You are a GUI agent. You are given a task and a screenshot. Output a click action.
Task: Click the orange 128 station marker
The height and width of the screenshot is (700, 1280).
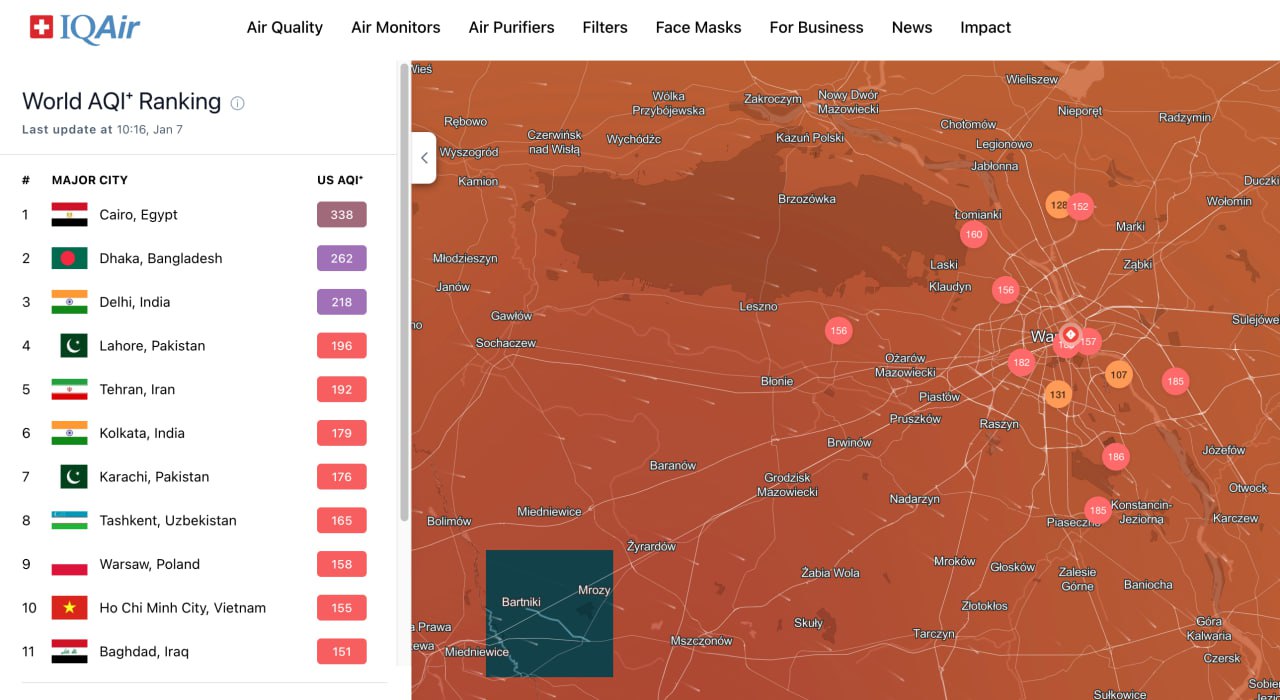pyautogui.click(x=1057, y=205)
